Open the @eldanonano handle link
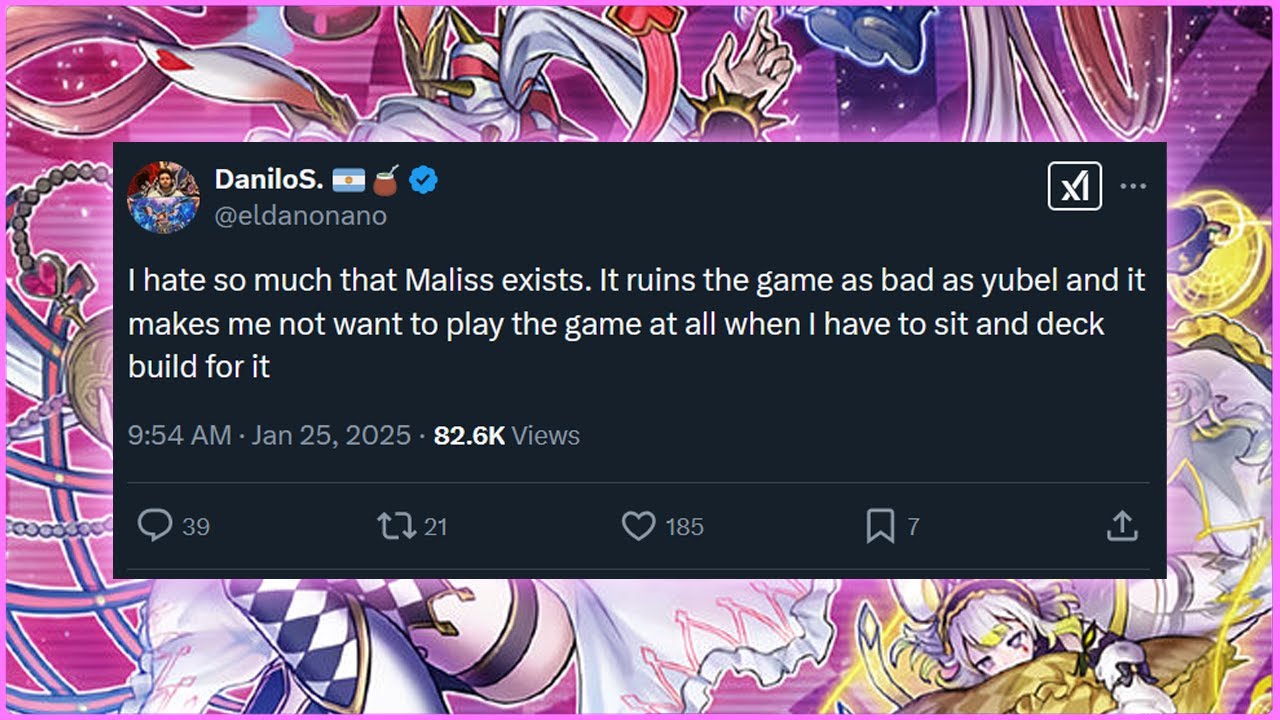This screenshot has width=1280, height=720. pos(300,215)
